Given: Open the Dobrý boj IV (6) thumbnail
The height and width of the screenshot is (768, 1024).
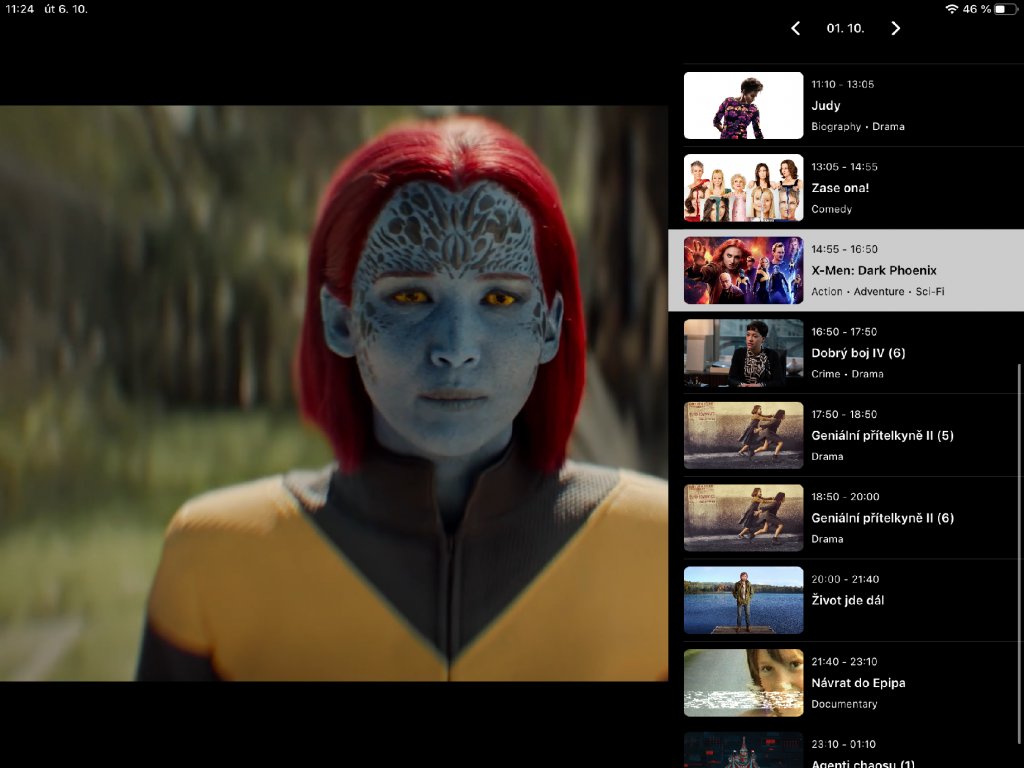Looking at the screenshot, I should (x=743, y=353).
